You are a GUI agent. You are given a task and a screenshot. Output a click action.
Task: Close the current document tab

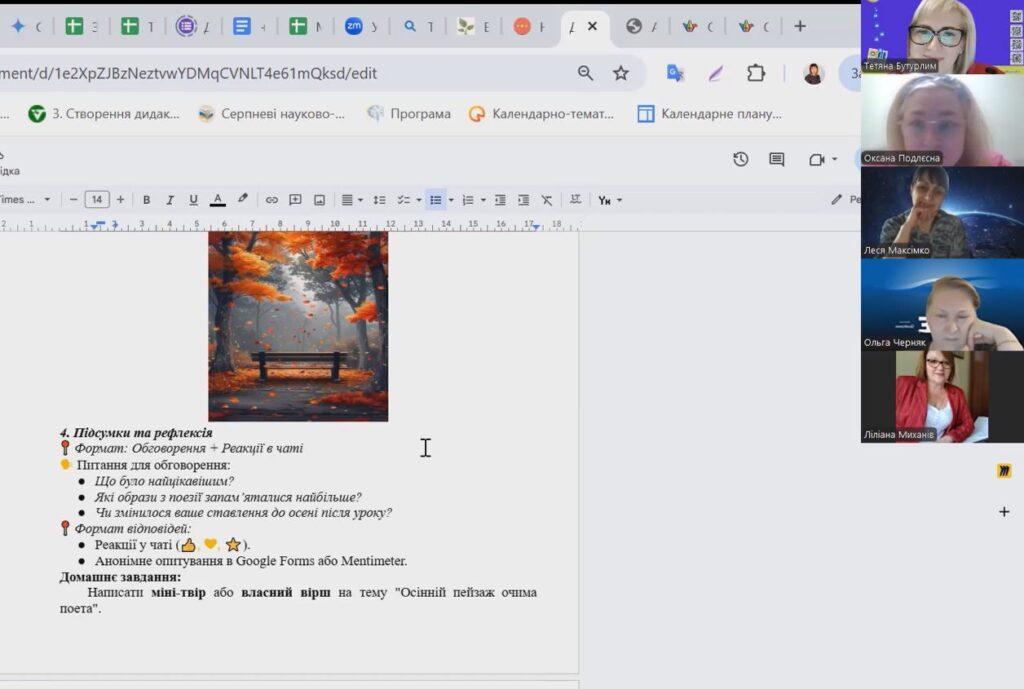[592, 26]
